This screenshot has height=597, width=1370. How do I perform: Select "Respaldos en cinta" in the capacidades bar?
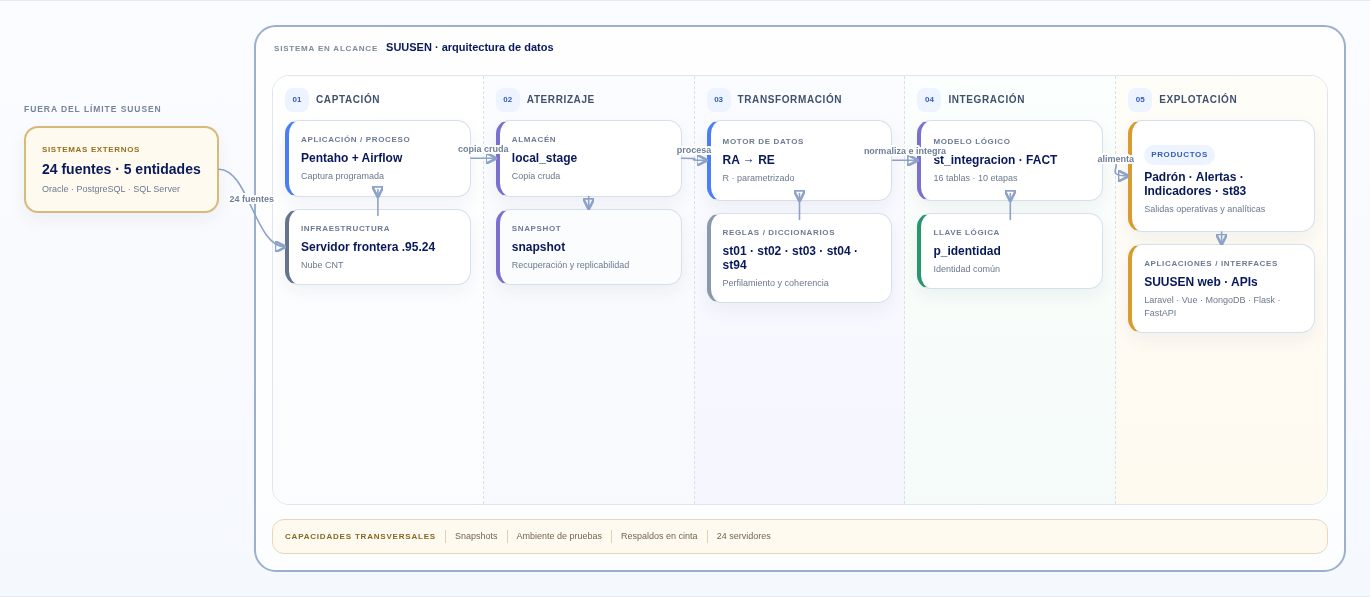659,536
